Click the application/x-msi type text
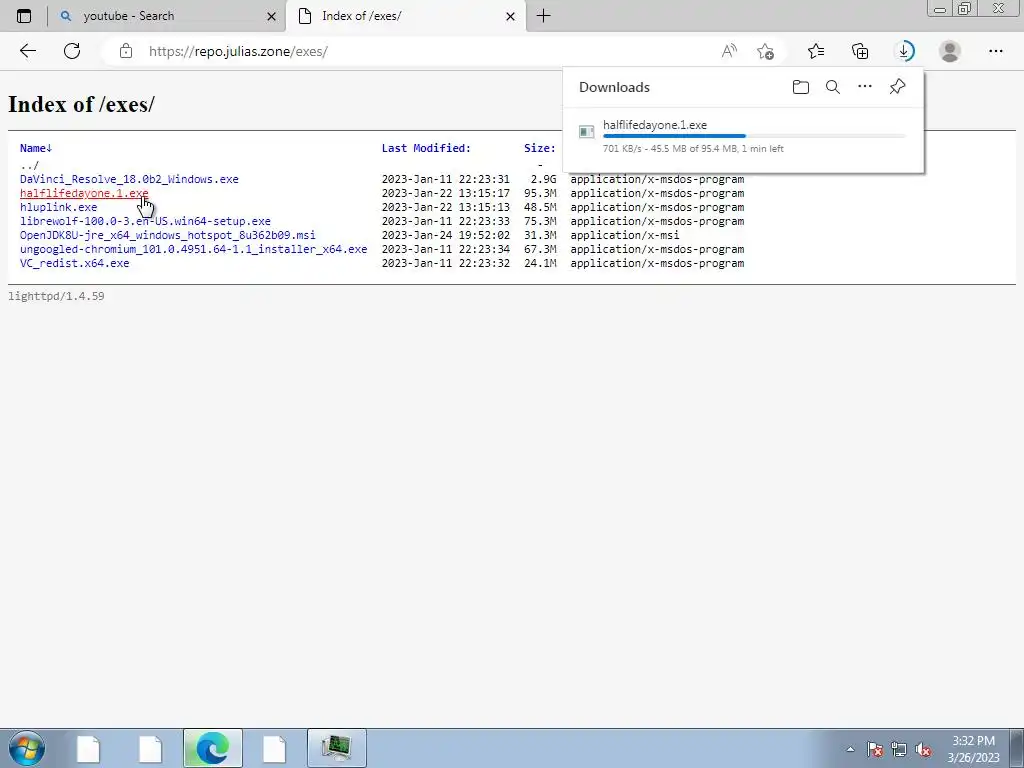1024x768 pixels. point(624,235)
